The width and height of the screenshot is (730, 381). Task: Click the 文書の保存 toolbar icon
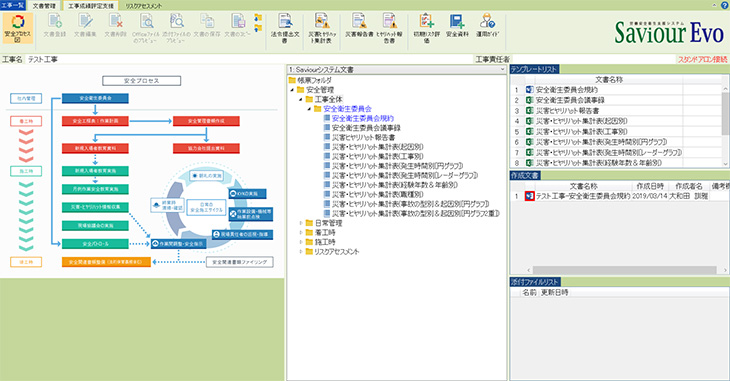[x=207, y=26]
